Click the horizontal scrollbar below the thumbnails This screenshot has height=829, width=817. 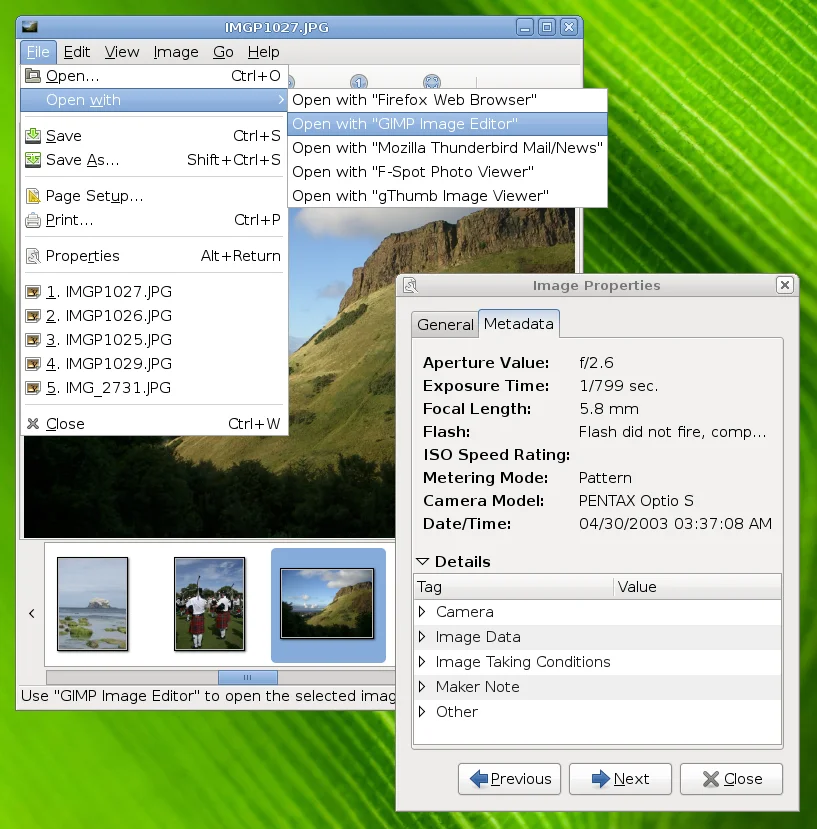pos(247,677)
